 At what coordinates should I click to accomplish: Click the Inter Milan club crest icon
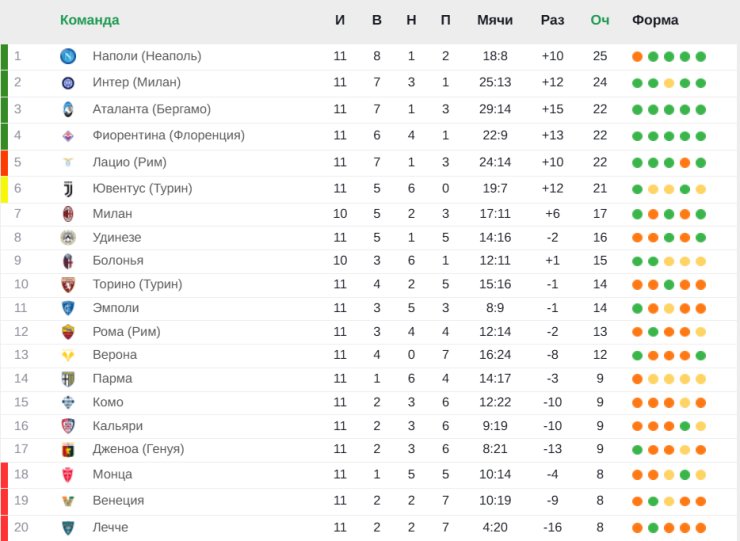(68, 83)
